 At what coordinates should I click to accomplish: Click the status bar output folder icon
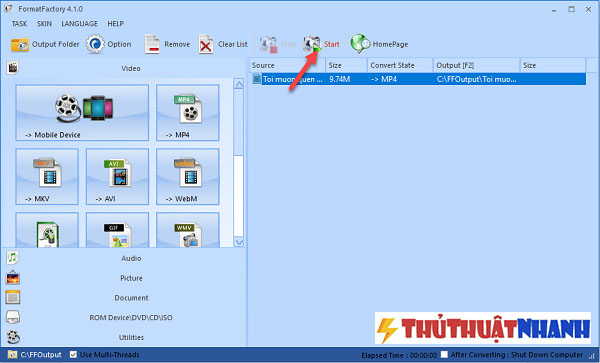12,355
